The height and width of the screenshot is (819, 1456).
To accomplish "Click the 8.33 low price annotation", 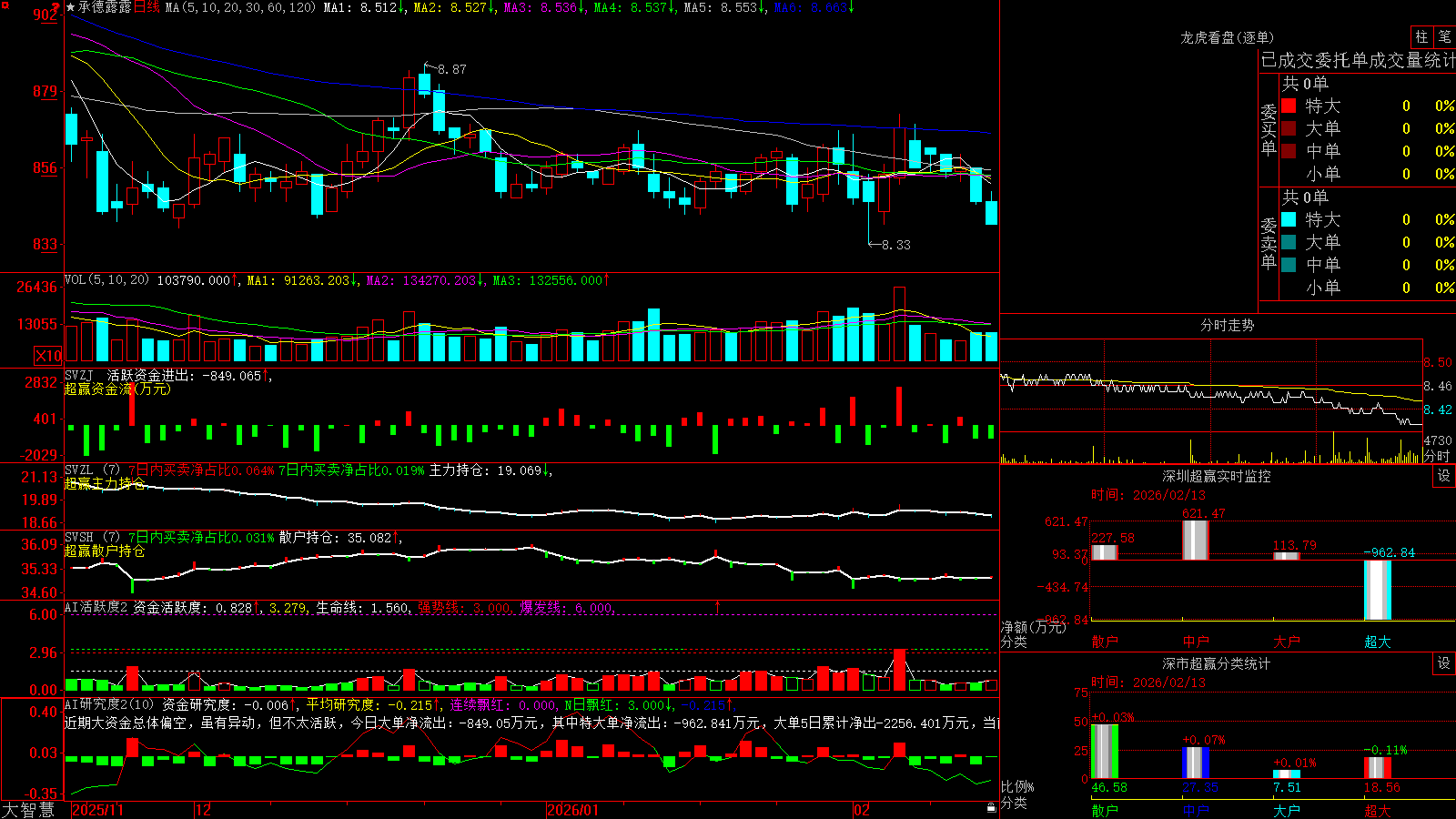I will pos(896,245).
